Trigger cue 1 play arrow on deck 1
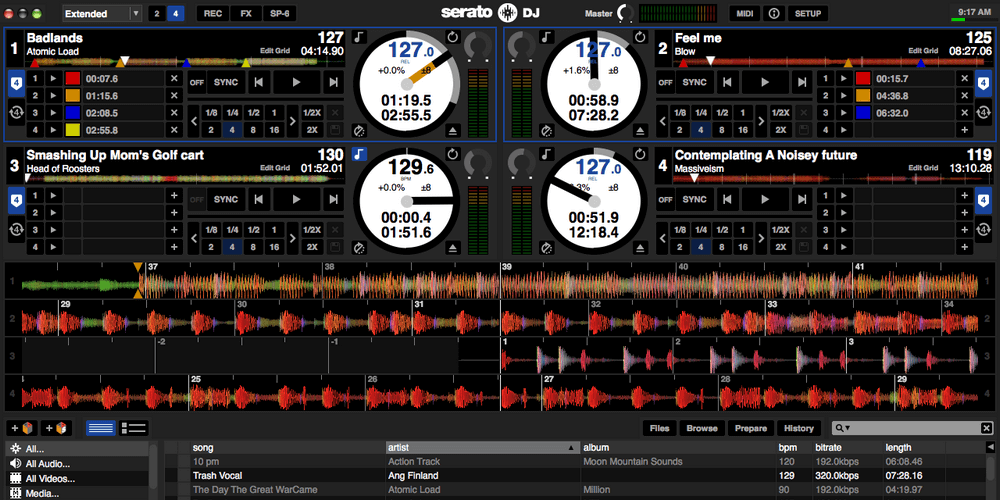 (x=54, y=78)
